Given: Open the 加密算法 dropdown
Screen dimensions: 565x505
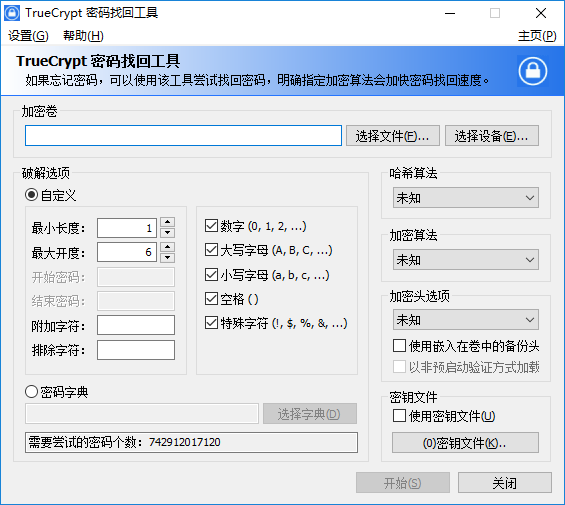Looking at the screenshot, I should [x=466, y=260].
